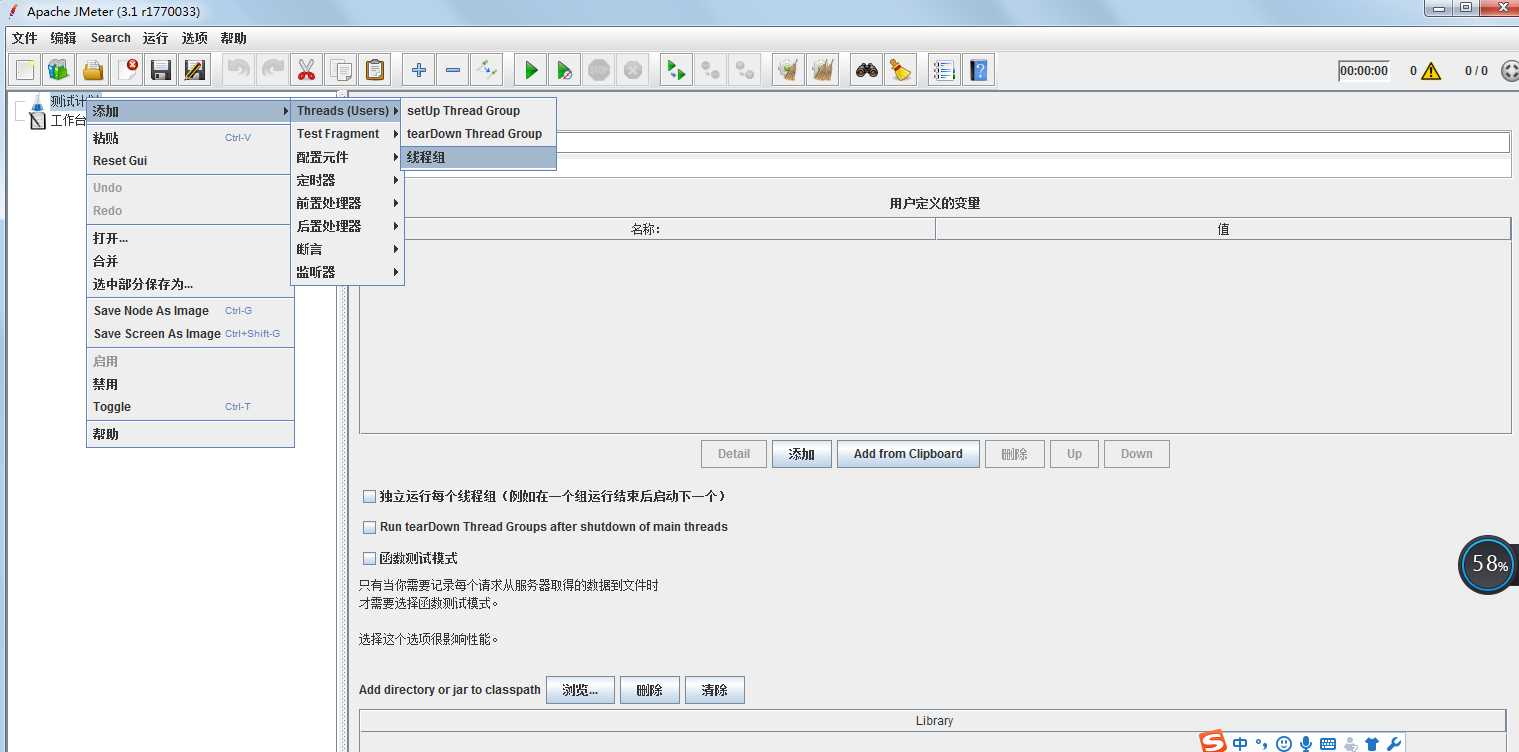Screen dimensions: 1519x752
Task: Click Save Node As Image menu entry
Action: pyautogui.click(x=190, y=311)
